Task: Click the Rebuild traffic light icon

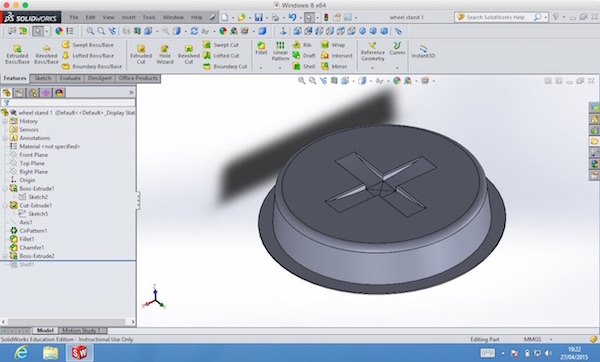Action: click(x=326, y=17)
